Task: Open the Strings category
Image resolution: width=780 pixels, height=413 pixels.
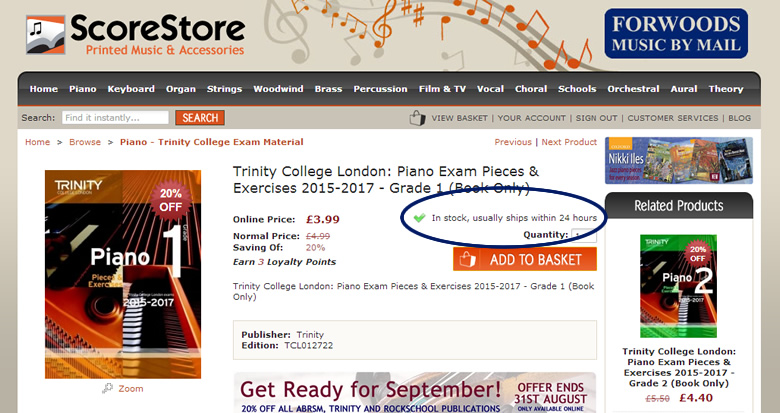Action: pyautogui.click(x=224, y=89)
